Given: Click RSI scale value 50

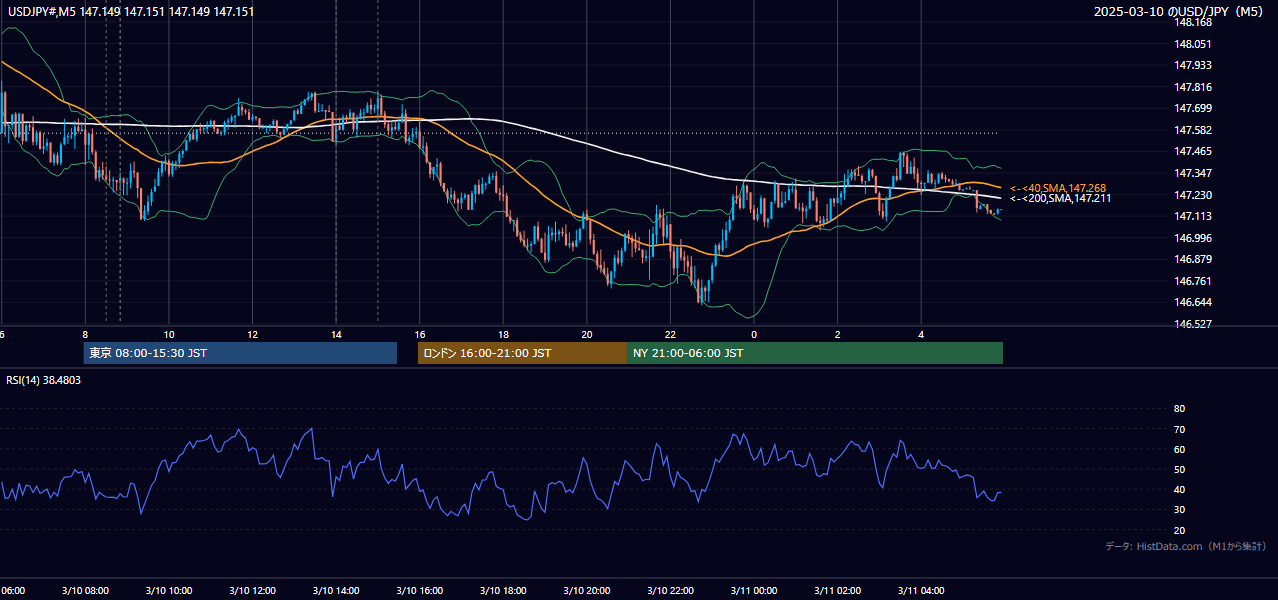Looking at the screenshot, I should (1179, 469).
